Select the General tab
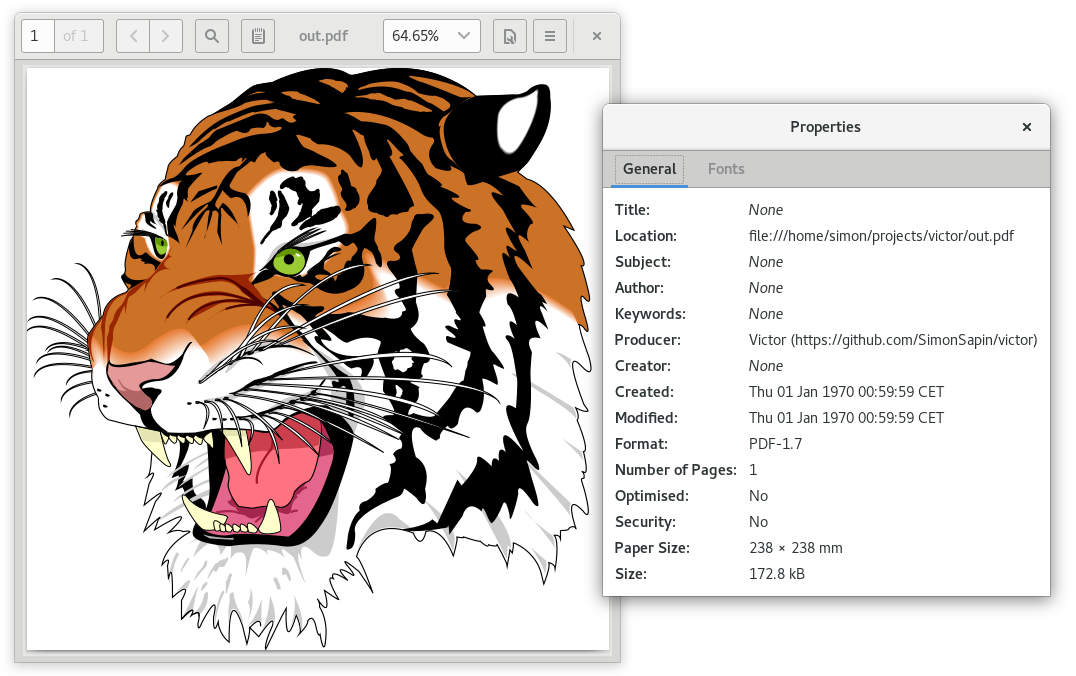The image size is (1076, 676). (x=649, y=169)
